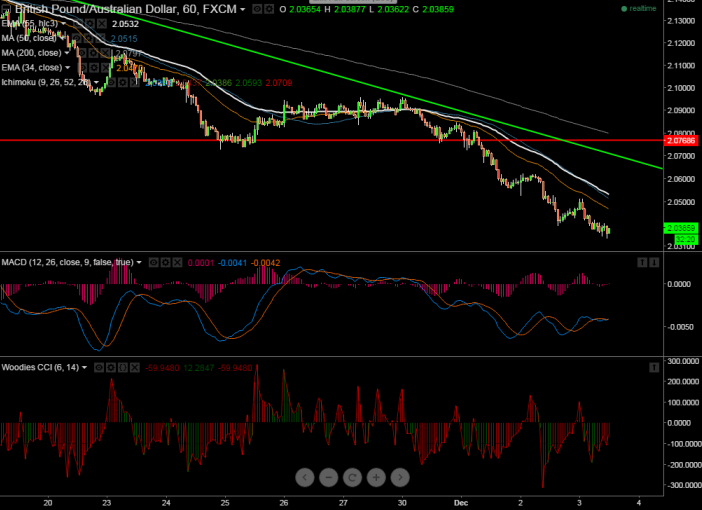Screen dimensions: 702x510
Task: Hide the MA (200, close) line
Action: point(81,53)
